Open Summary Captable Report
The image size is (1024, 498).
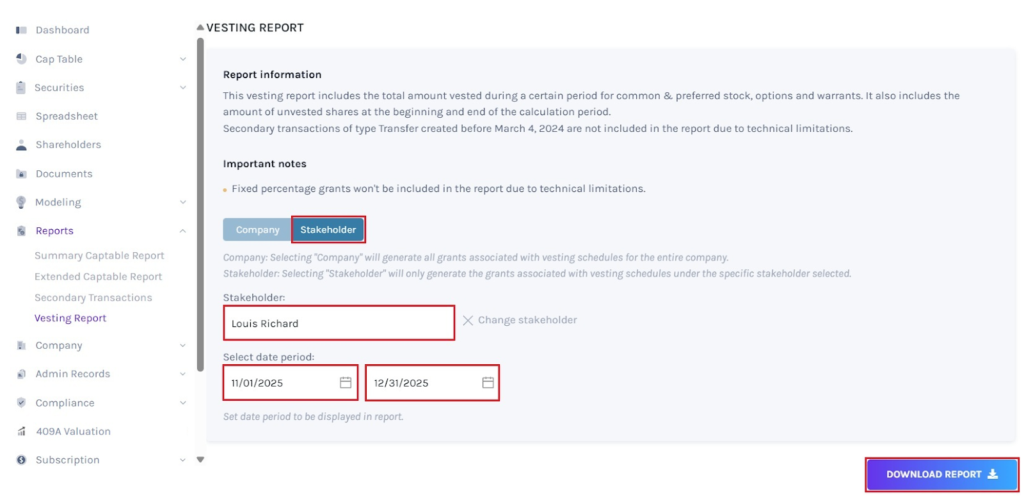click(99, 256)
